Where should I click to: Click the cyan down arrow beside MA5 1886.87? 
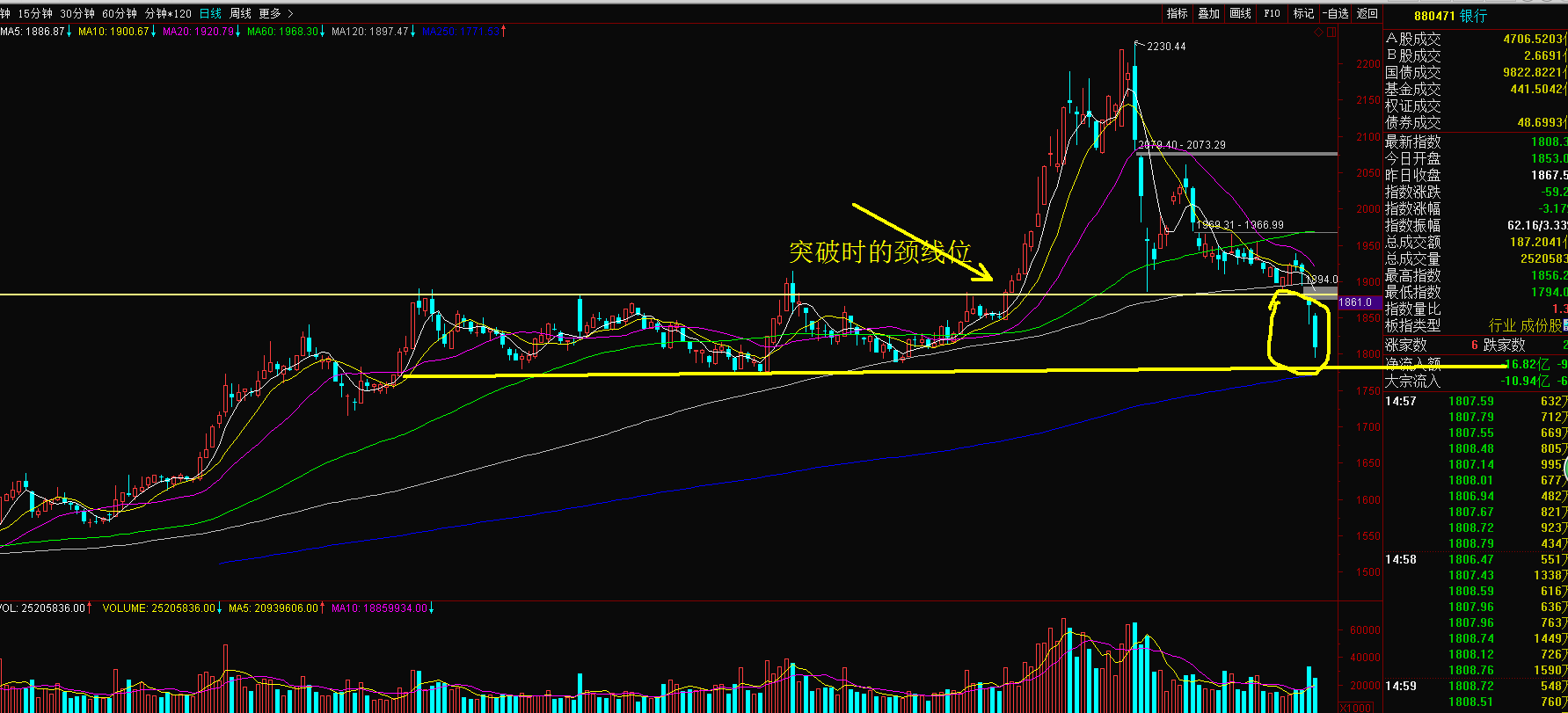tap(69, 32)
